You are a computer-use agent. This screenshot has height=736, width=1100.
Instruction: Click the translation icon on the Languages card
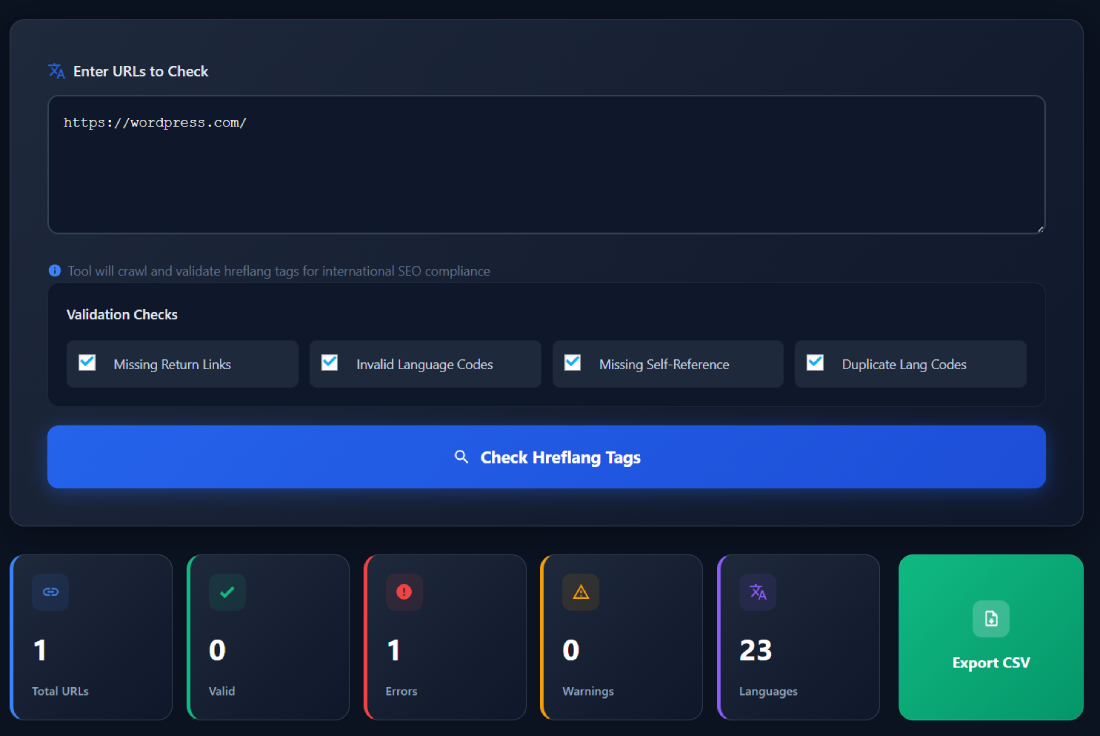pos(757,592)
